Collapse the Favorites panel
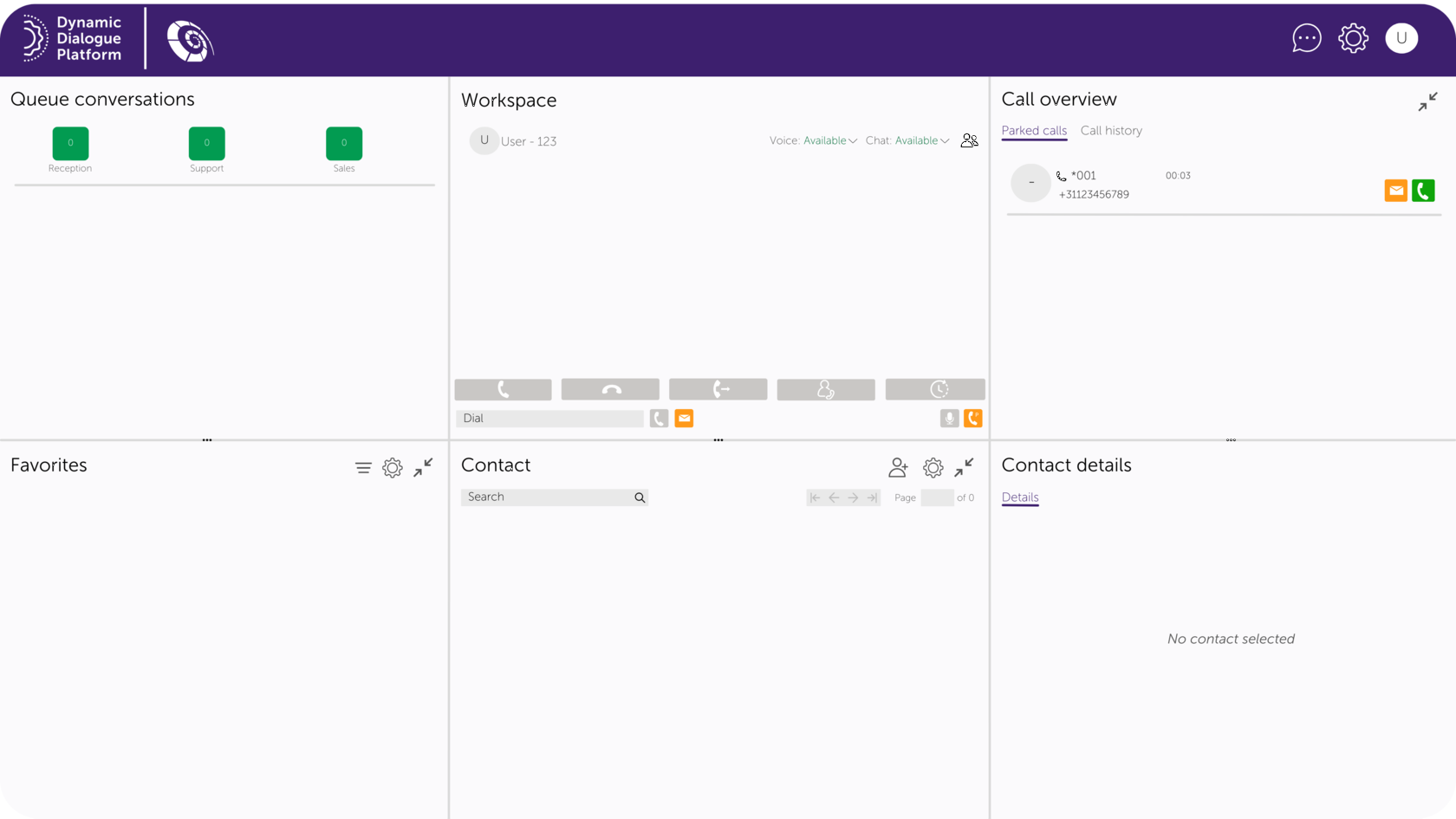The image size is (1456, 819). [423, 468]
